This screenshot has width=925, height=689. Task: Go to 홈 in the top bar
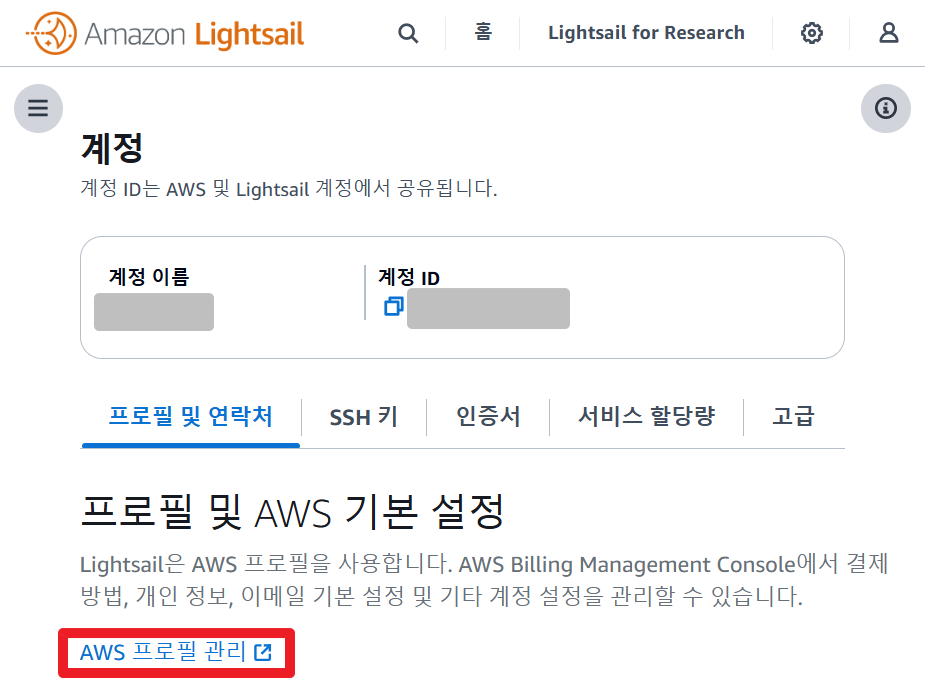[x=483, y=32]
